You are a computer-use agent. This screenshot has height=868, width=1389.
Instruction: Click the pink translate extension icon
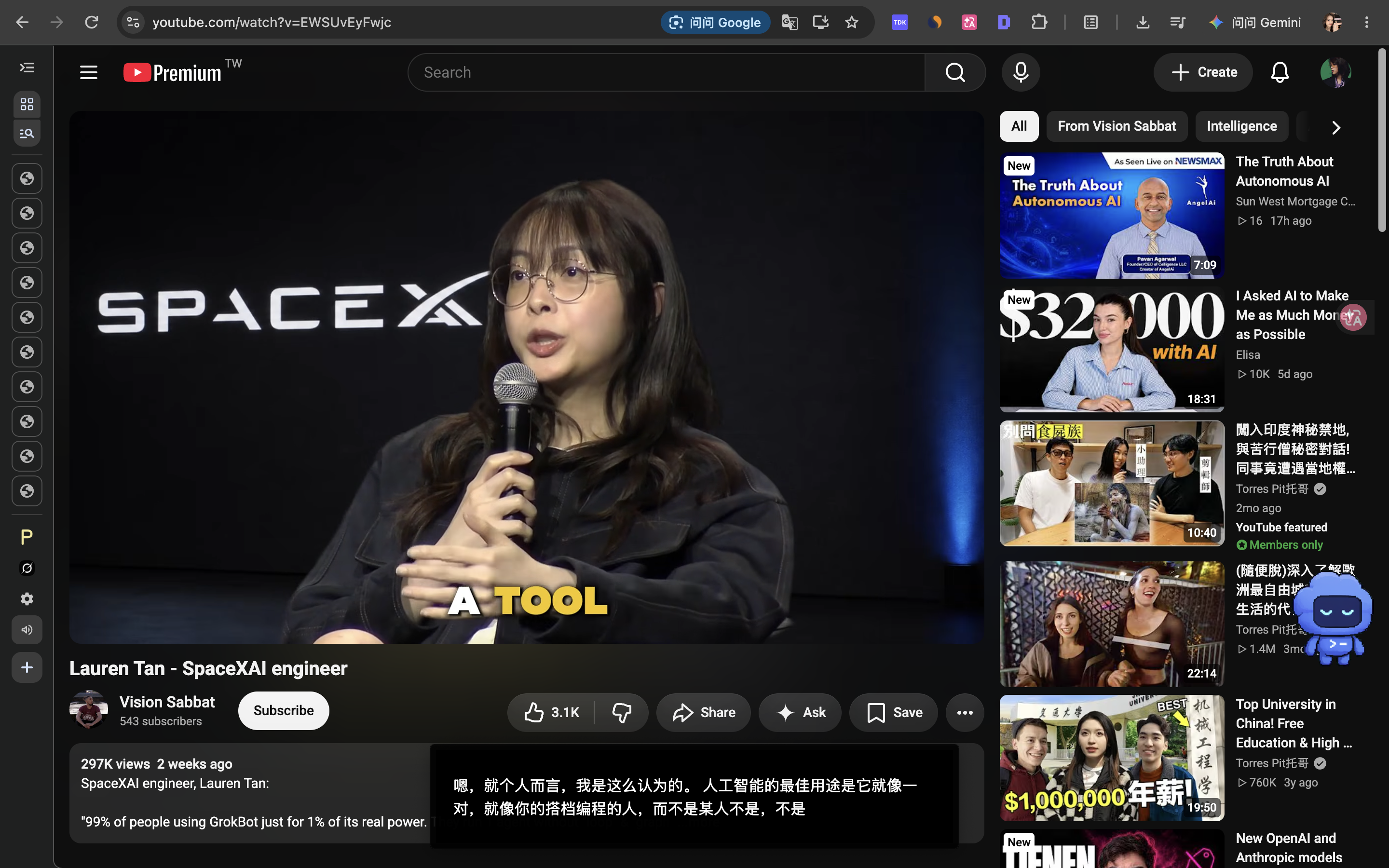[969, 22]
